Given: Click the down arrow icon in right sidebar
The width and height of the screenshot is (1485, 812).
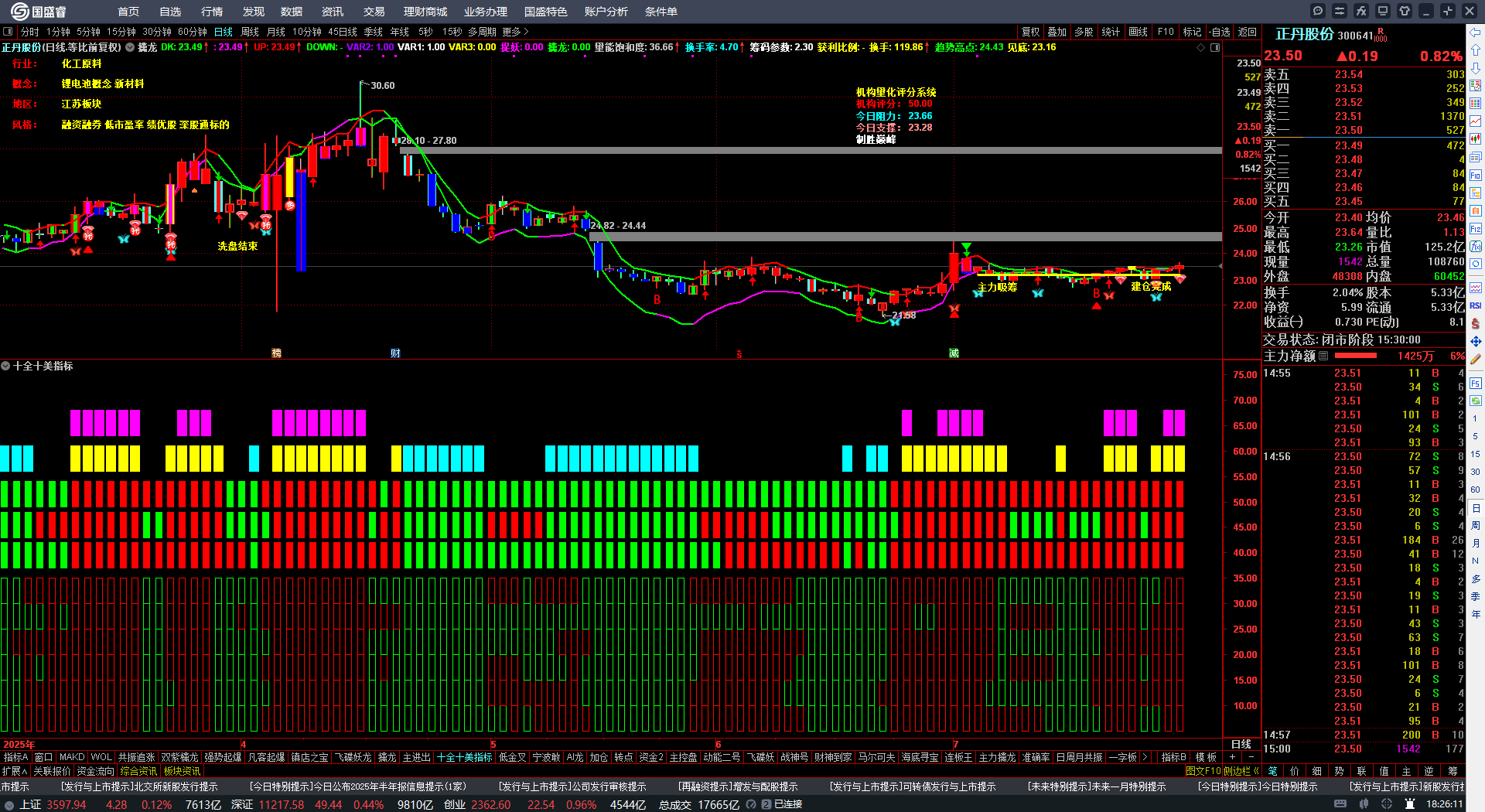Looking at the screenshot, I should pyautogui.click(x=1476, y=67).
